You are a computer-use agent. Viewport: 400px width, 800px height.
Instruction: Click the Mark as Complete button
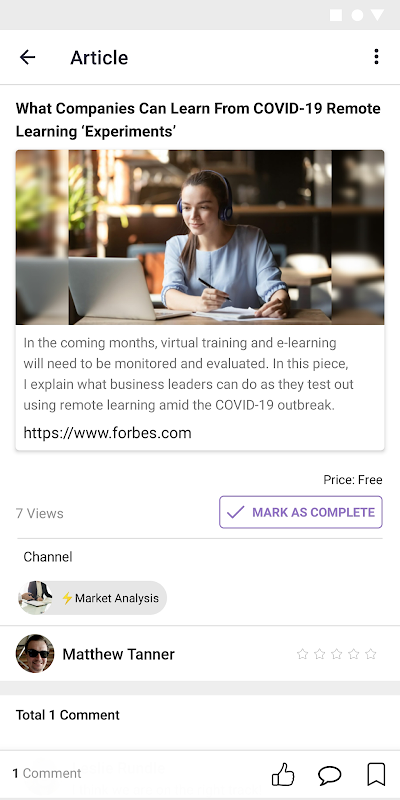pyautogui.click(x=301, y=512)
